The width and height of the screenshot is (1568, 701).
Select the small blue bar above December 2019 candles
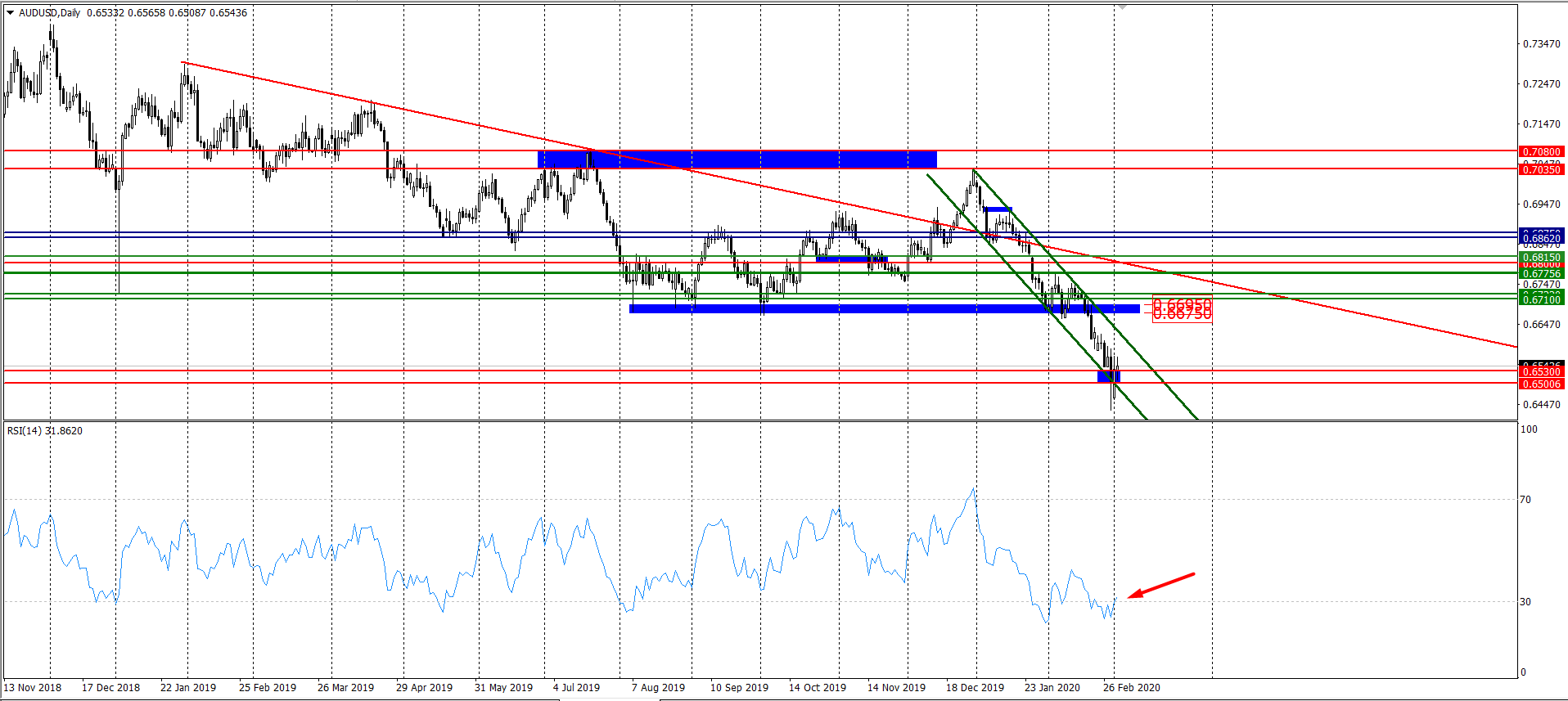[998, 209]
